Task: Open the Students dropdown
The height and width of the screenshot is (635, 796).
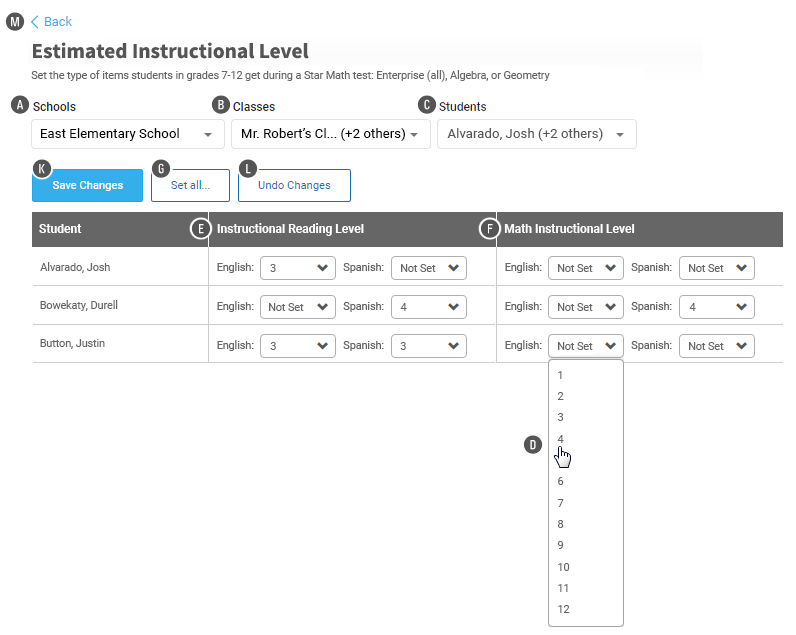Action: (x=536, y=134)
